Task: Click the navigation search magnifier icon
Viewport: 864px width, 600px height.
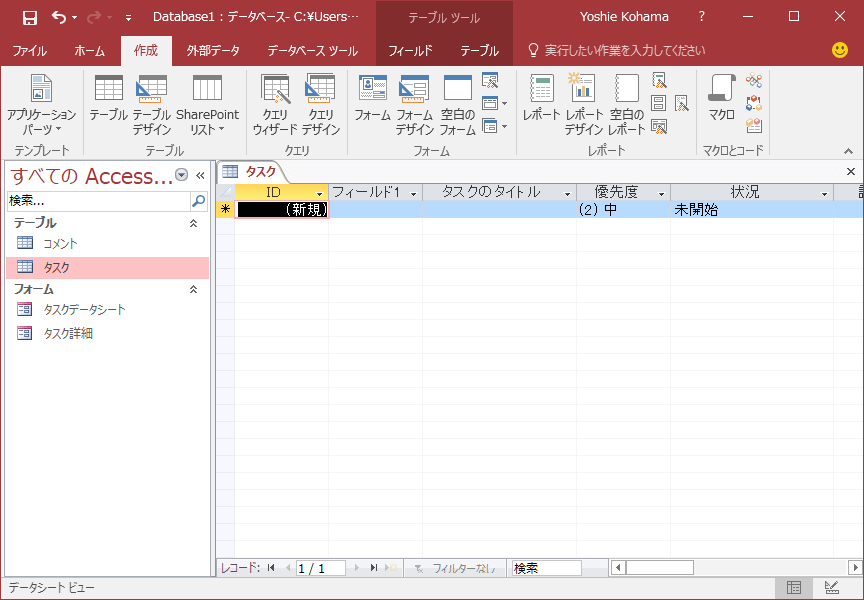Action: tap(198, 201)
